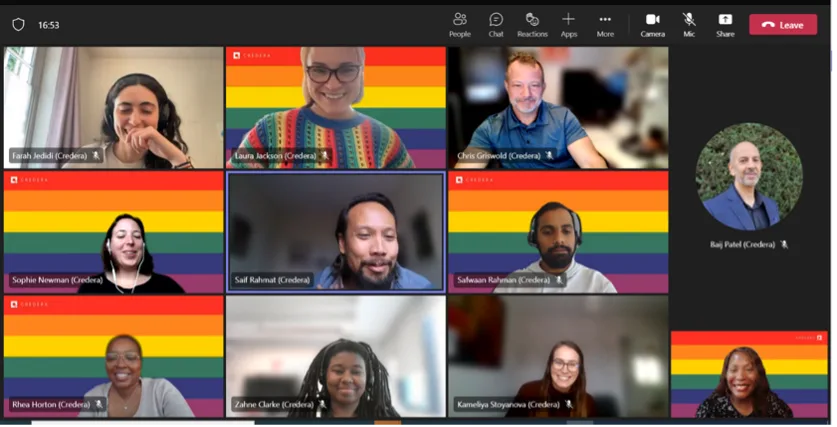The image size is (837, 427).
Task: Leave the meeting
Action: (x=783, y=25)
